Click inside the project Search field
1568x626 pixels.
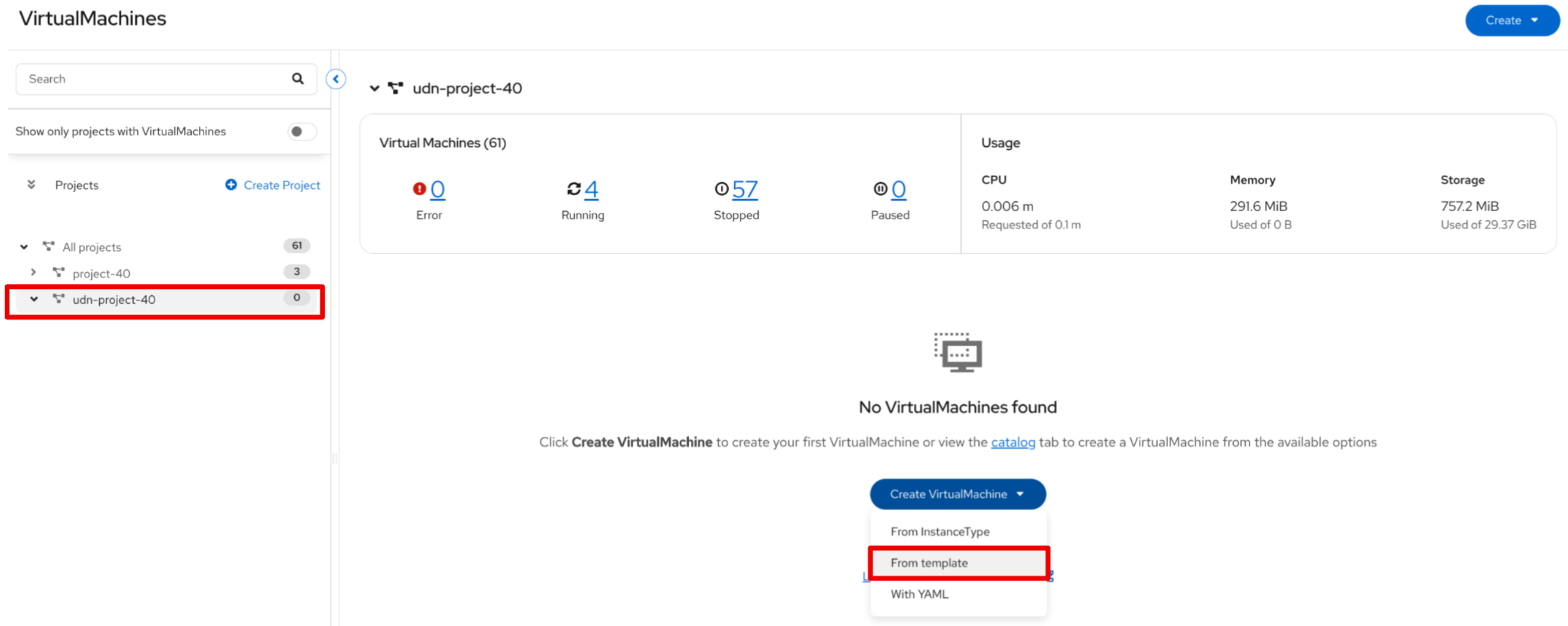pyautogui.click(x=152, y=79)
